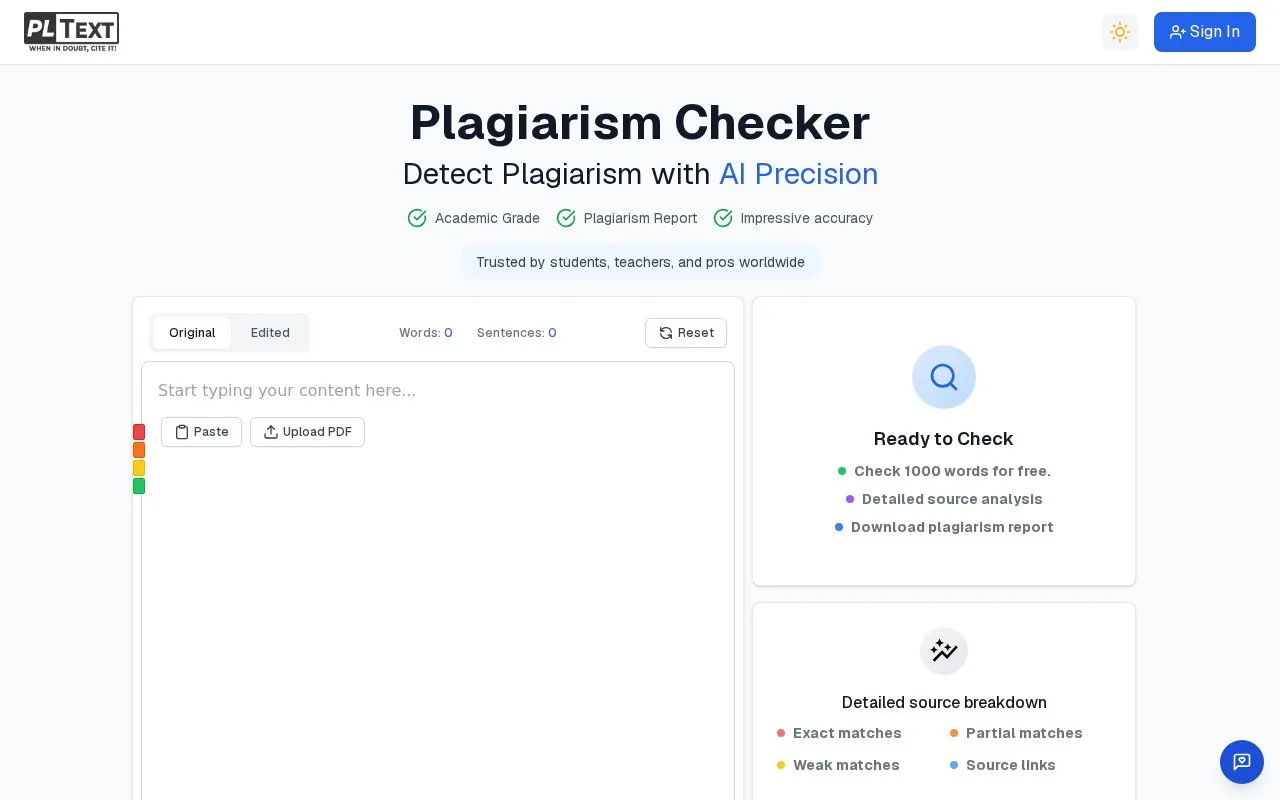This screenshot has height=800, width=1280.
Task: Click 'Exact matches' label
Action: click(x=847, y=733)
